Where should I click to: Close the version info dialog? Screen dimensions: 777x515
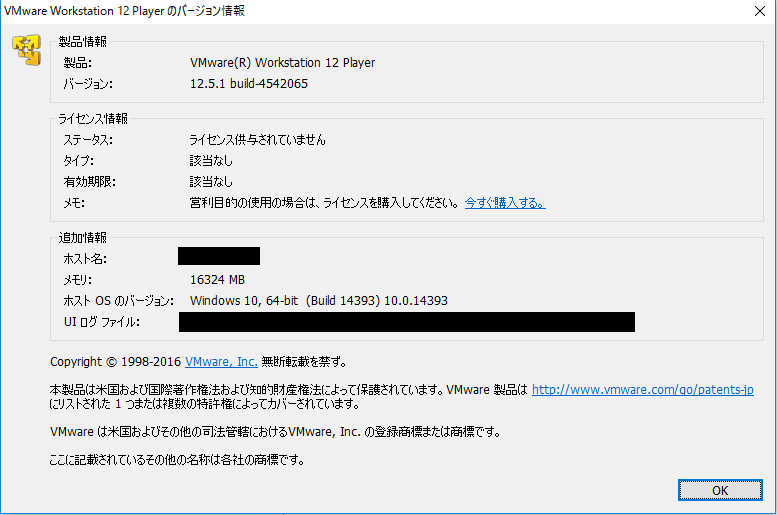760,11
